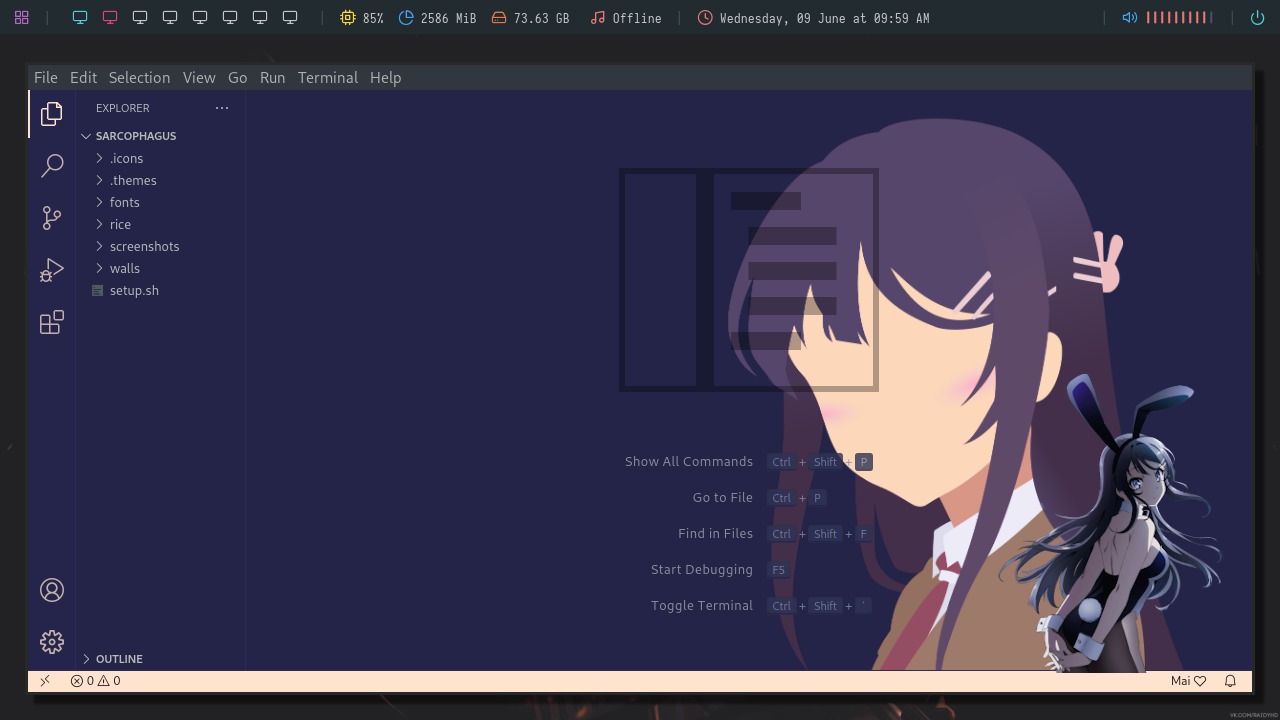Open the errors and warnings status indicator
Image resolution: width=1280 pixels, height=720 pixels.
tap(95, 681)
